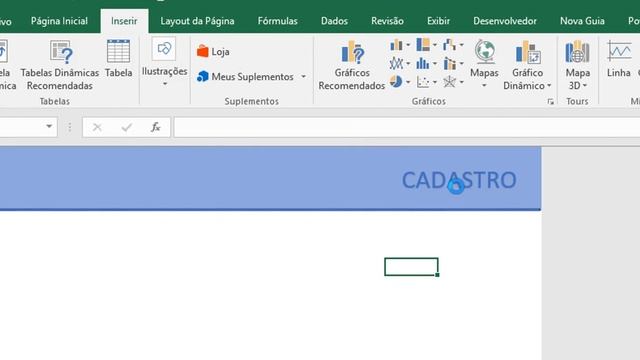Switch to the Revisão tab
This screenshot has height=360, width=640.
[387, 21]
